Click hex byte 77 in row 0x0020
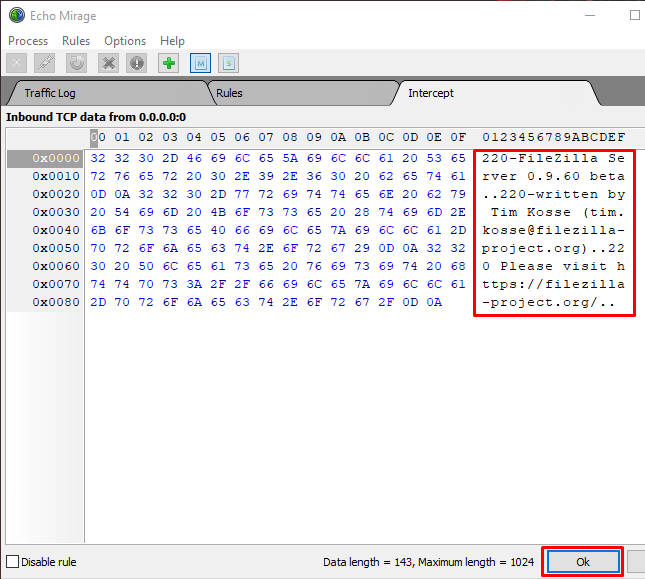 [x=242, y=194]
